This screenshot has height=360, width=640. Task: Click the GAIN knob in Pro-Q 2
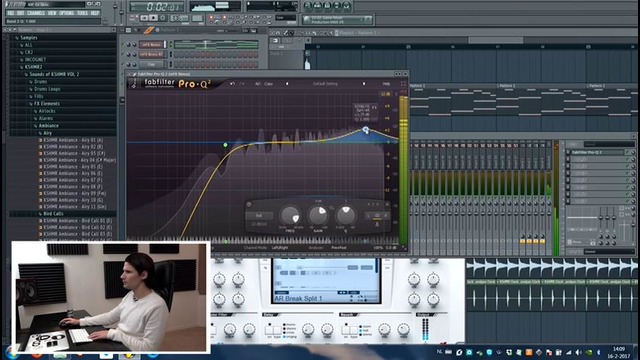[318, 215]
